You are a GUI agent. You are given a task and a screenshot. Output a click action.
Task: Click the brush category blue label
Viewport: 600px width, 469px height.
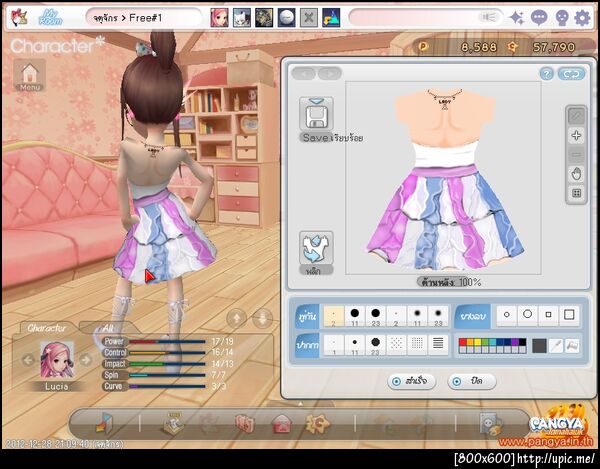pos(307,316)
